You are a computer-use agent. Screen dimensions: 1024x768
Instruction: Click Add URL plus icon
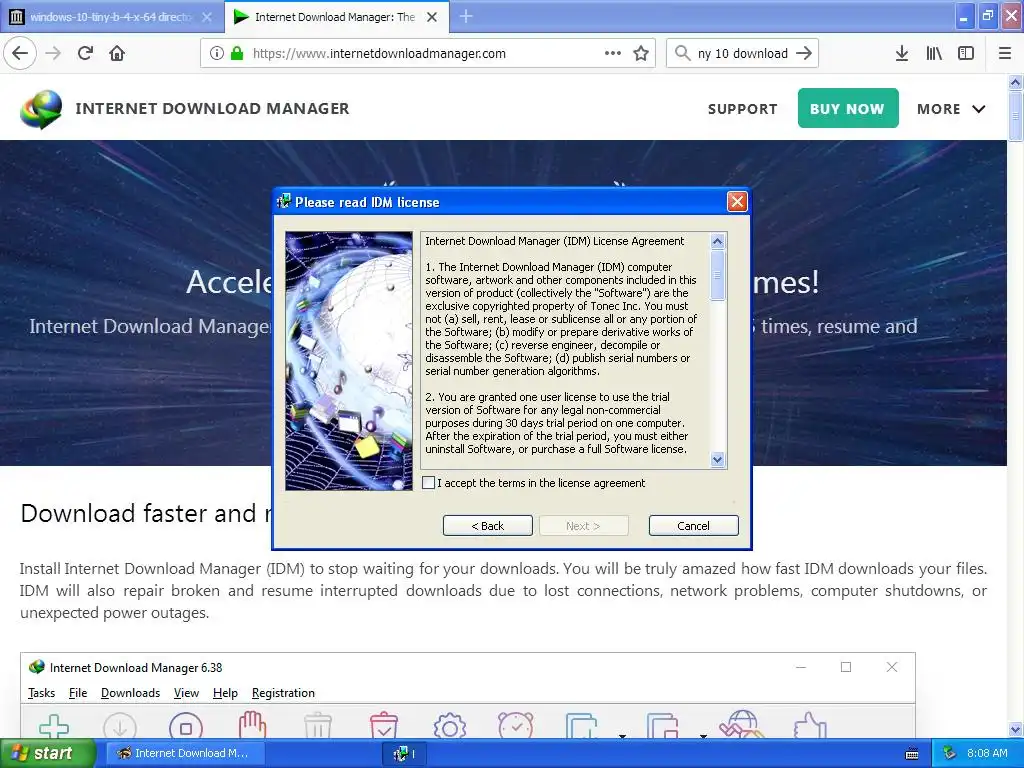click(x=54, y=726)
